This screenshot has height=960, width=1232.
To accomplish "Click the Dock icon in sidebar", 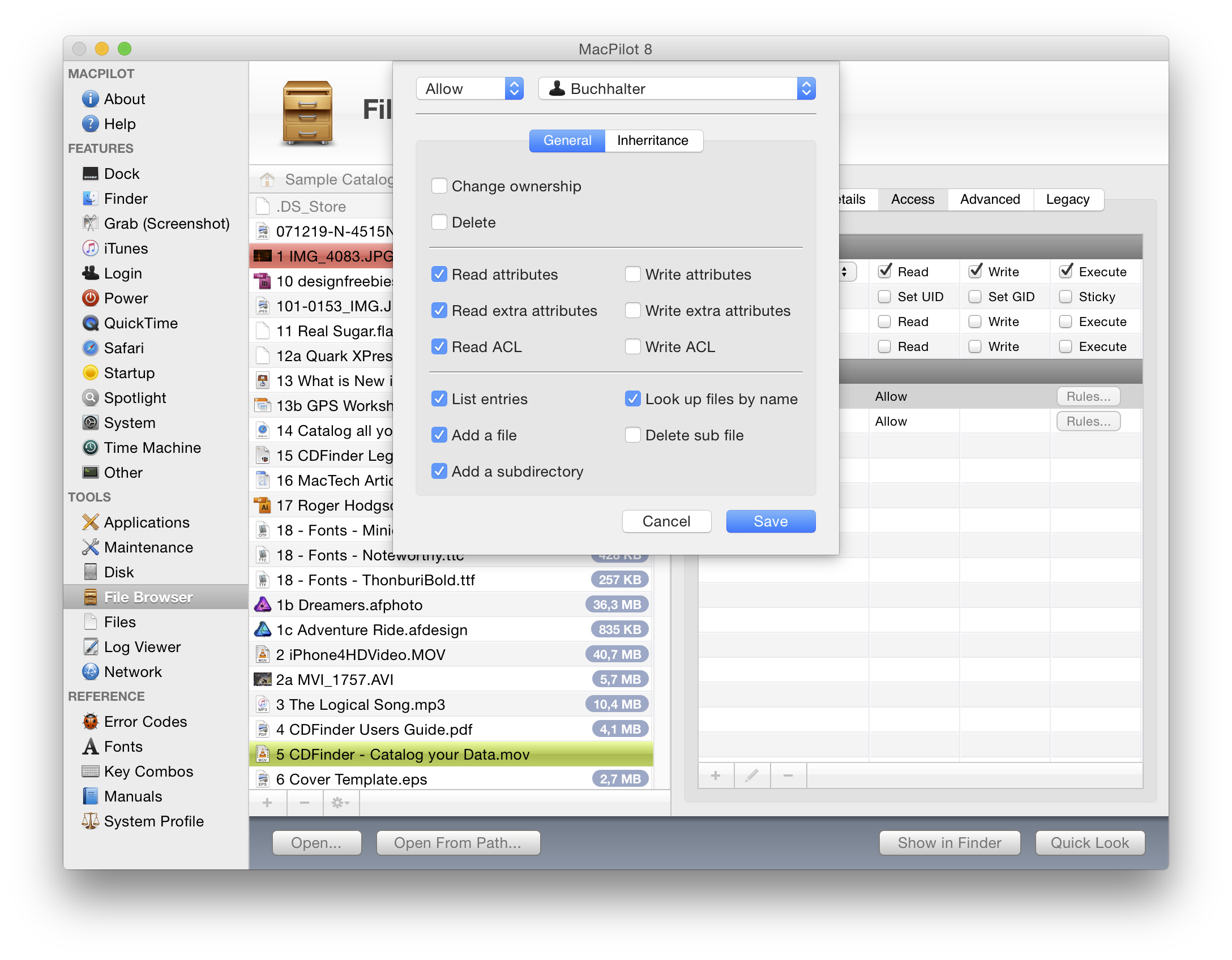I will pyautogui.click(x=91, y=174).
